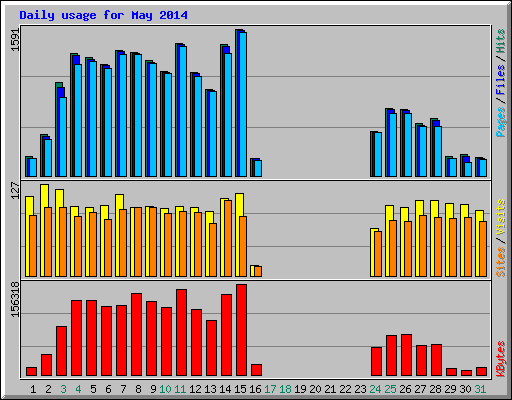Image resolution: width=512 pixels, height=400 pixels.
Task: Select the red KBytes bar for day 15
Action: [x=242, y=330]
